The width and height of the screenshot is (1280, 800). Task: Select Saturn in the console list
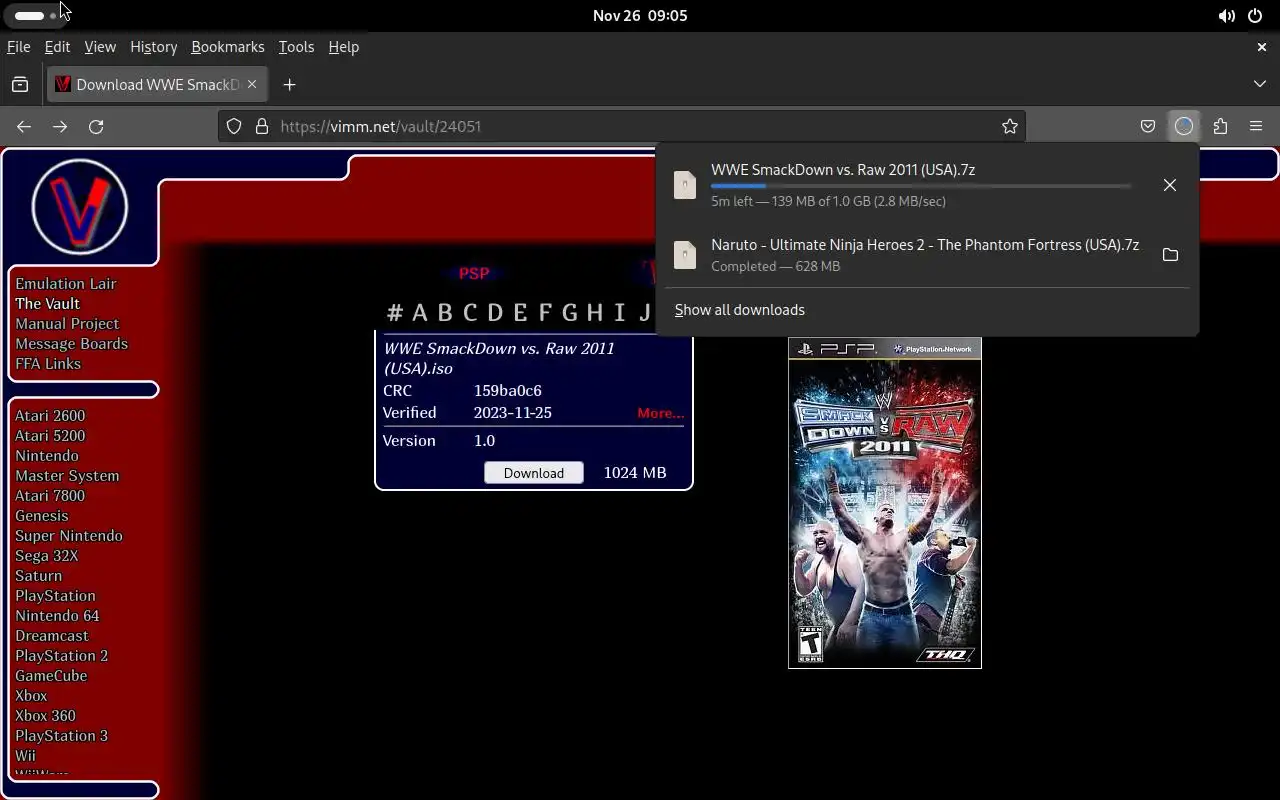pos(39,576)
